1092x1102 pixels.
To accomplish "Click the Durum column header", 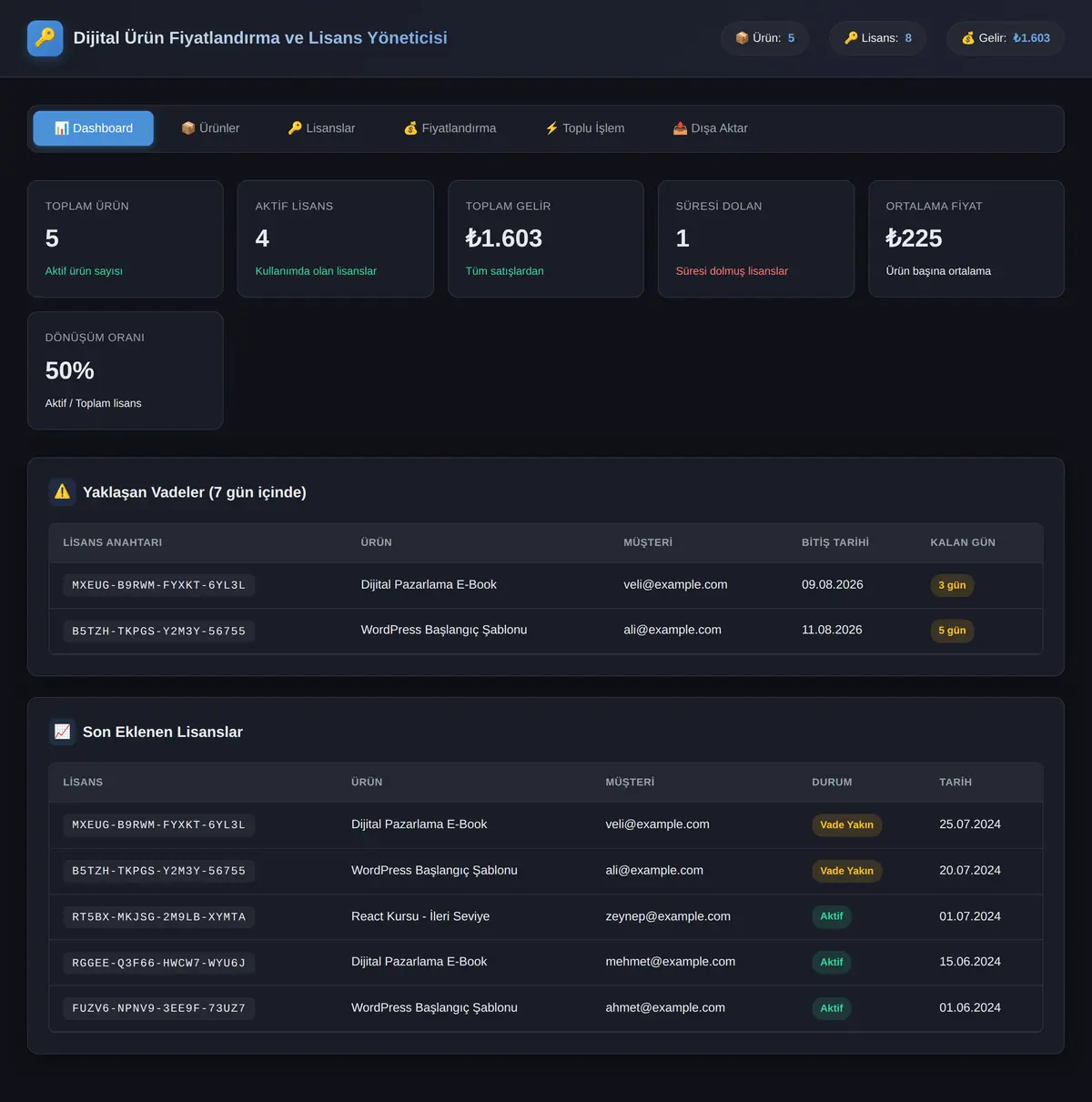I will 832,783.
